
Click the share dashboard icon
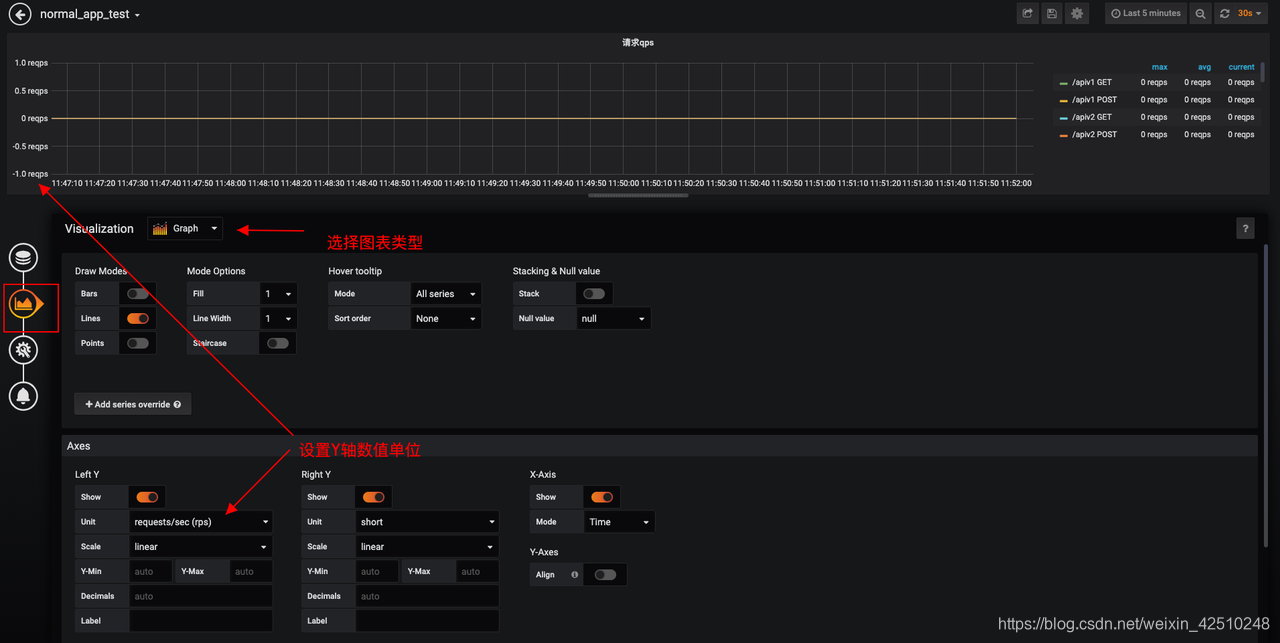(1027, 14)
